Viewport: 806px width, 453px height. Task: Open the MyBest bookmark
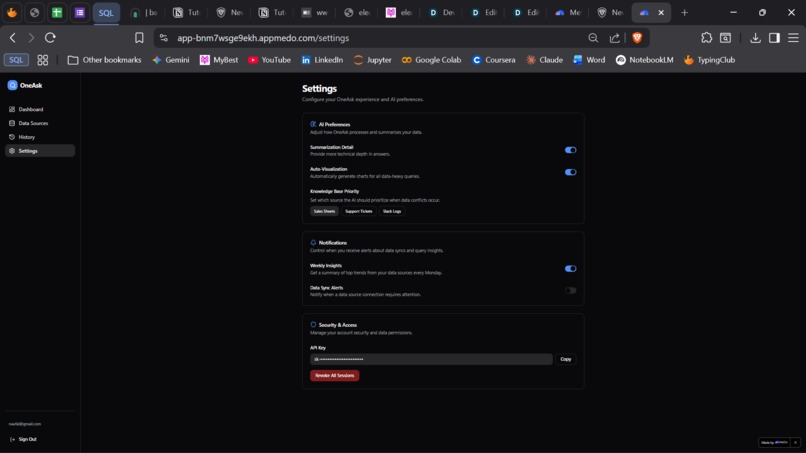[x=219, y=60]
